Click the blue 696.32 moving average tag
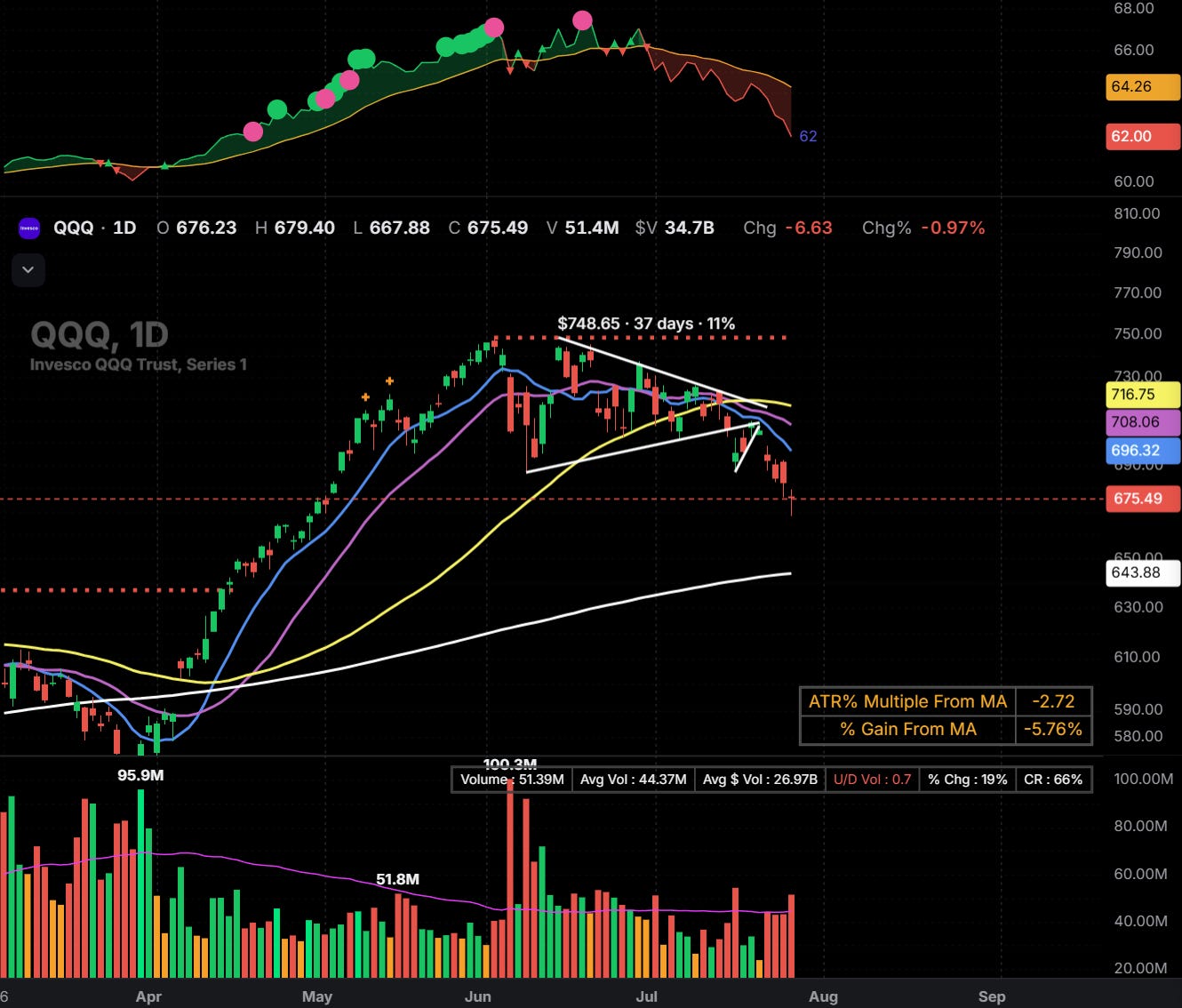Screen dimensions: 1182x1008 1143,451
